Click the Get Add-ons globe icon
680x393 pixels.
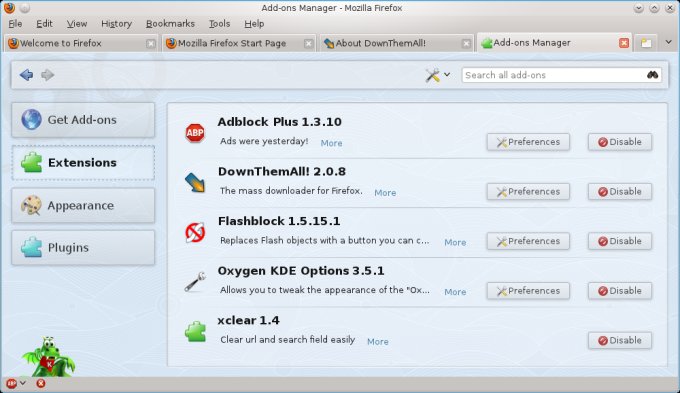(31, 120)
